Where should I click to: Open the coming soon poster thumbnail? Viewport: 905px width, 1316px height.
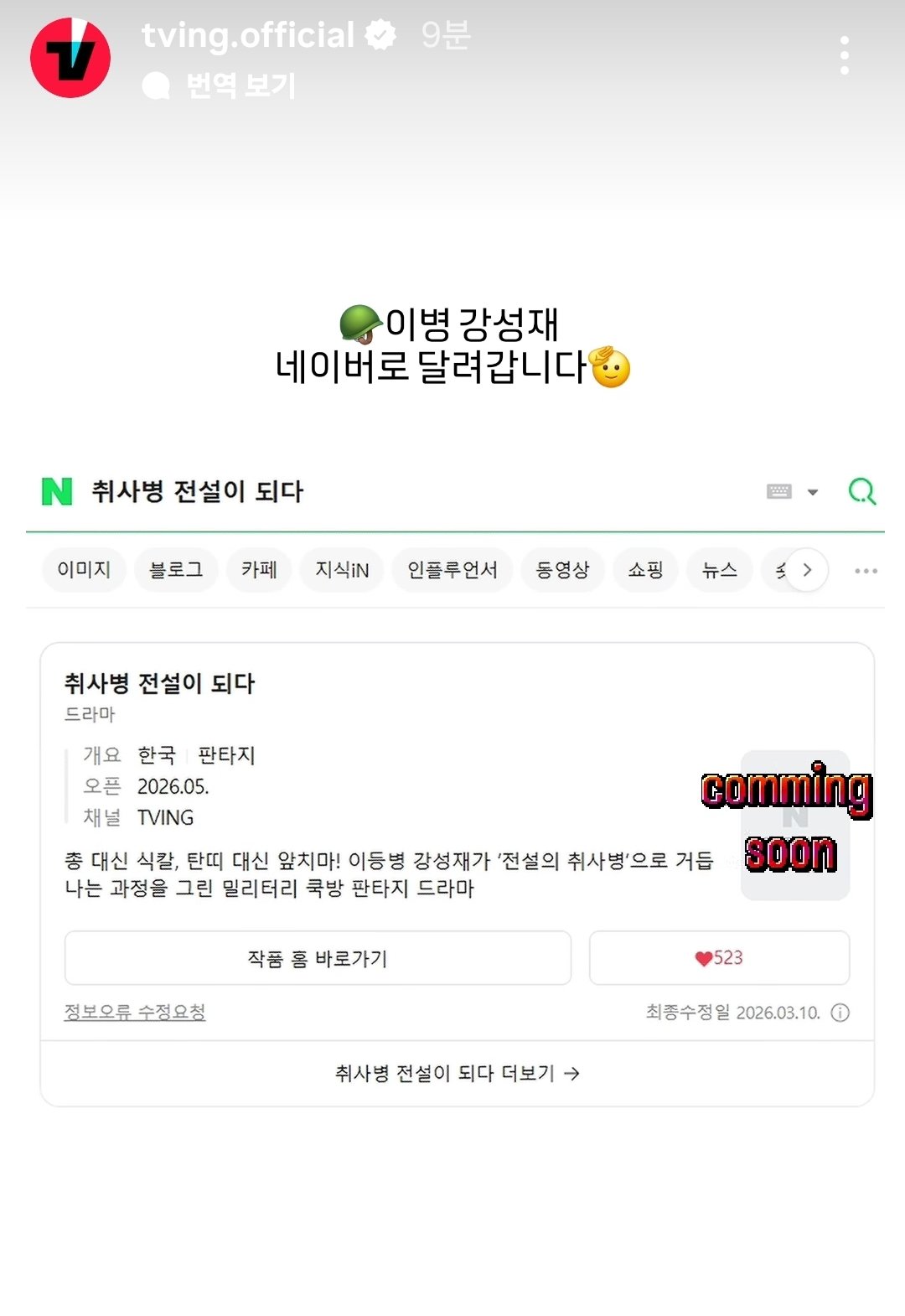[795, 826]
